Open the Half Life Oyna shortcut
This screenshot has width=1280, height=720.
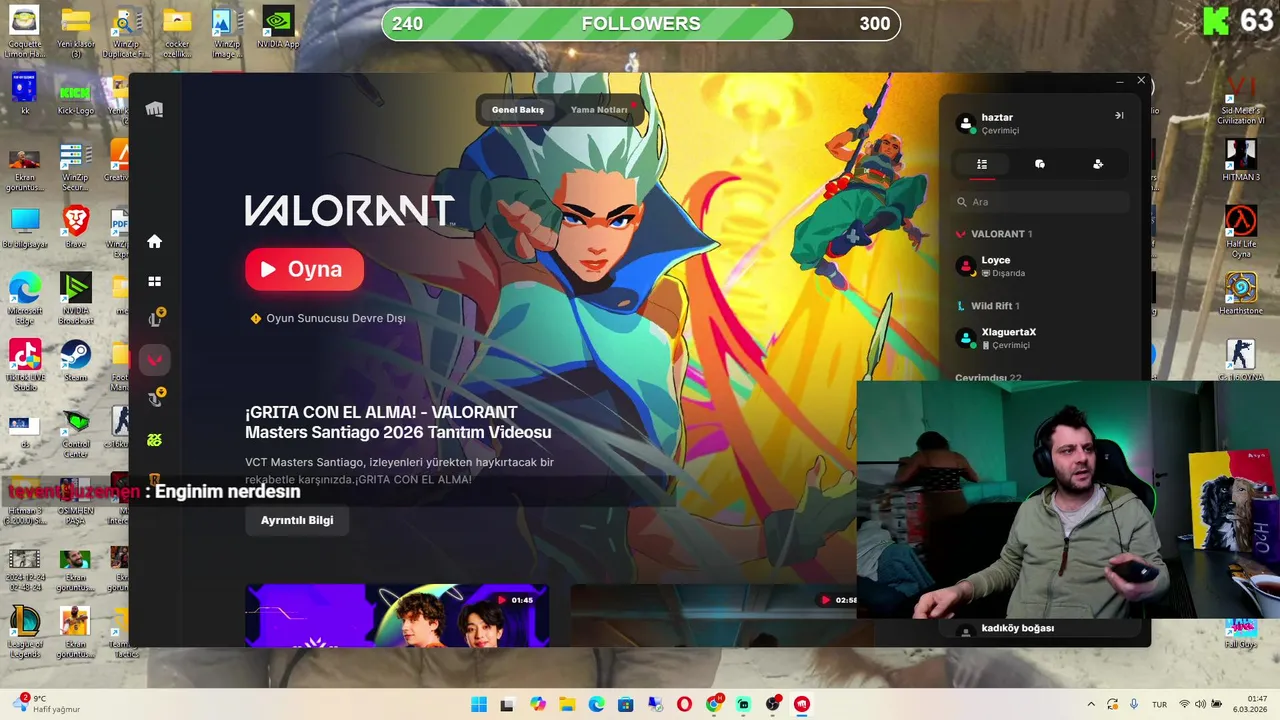(x=1241, y=230)
